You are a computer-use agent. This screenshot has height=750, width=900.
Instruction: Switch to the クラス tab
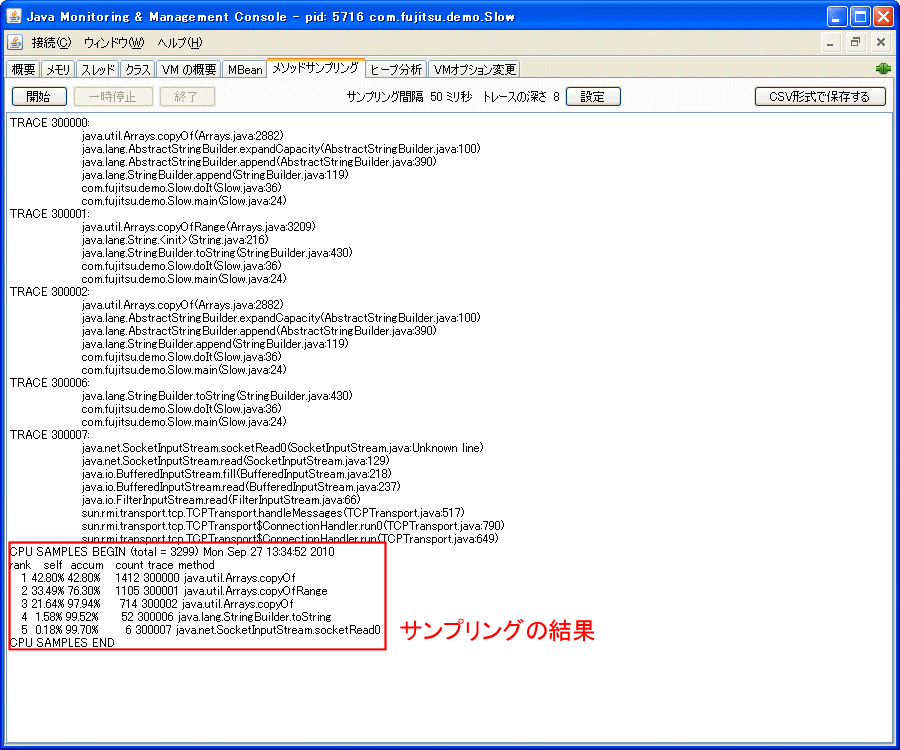coord(138,69)
